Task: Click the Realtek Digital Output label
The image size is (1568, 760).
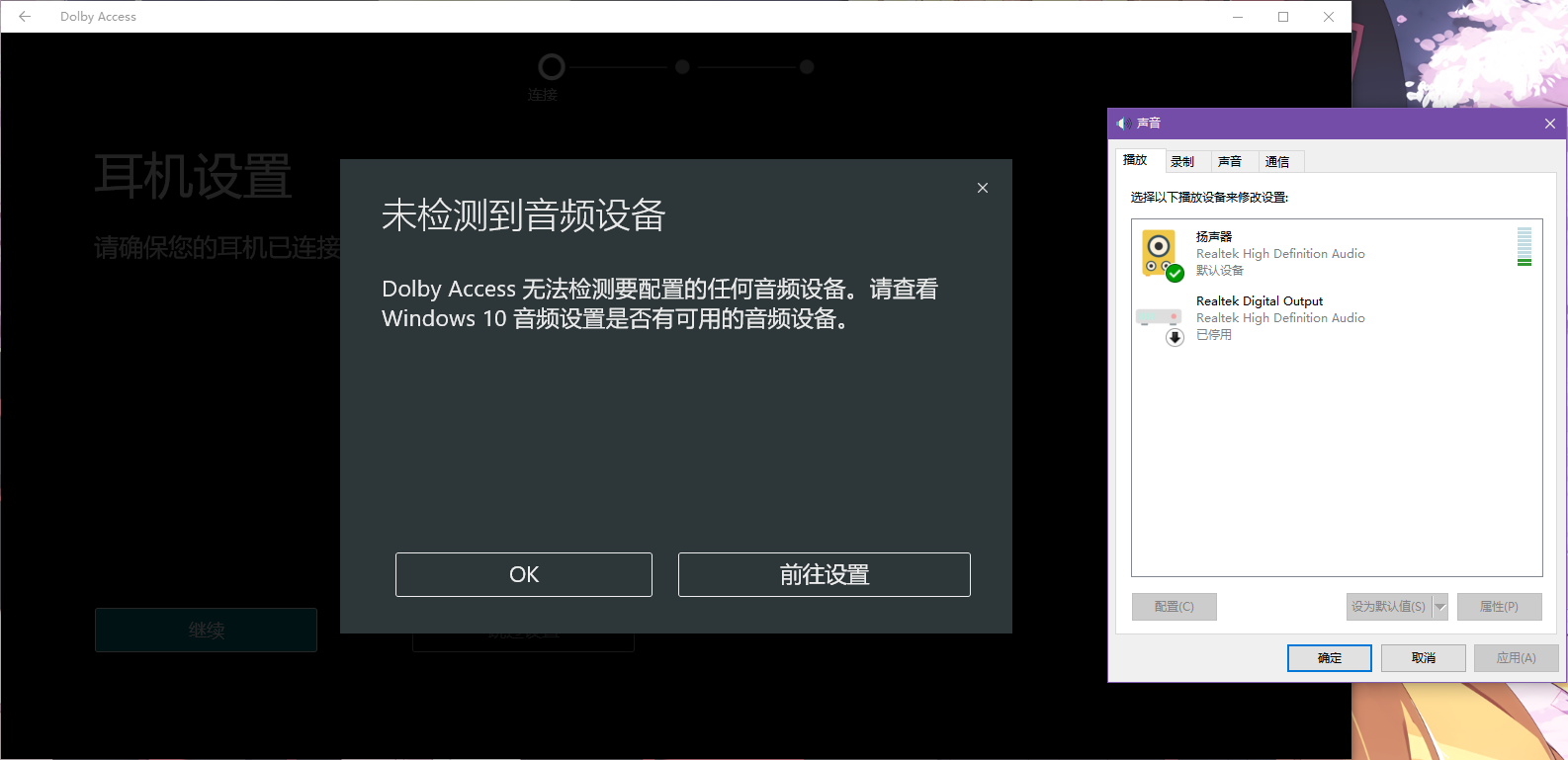Action: pos(1260,300)
